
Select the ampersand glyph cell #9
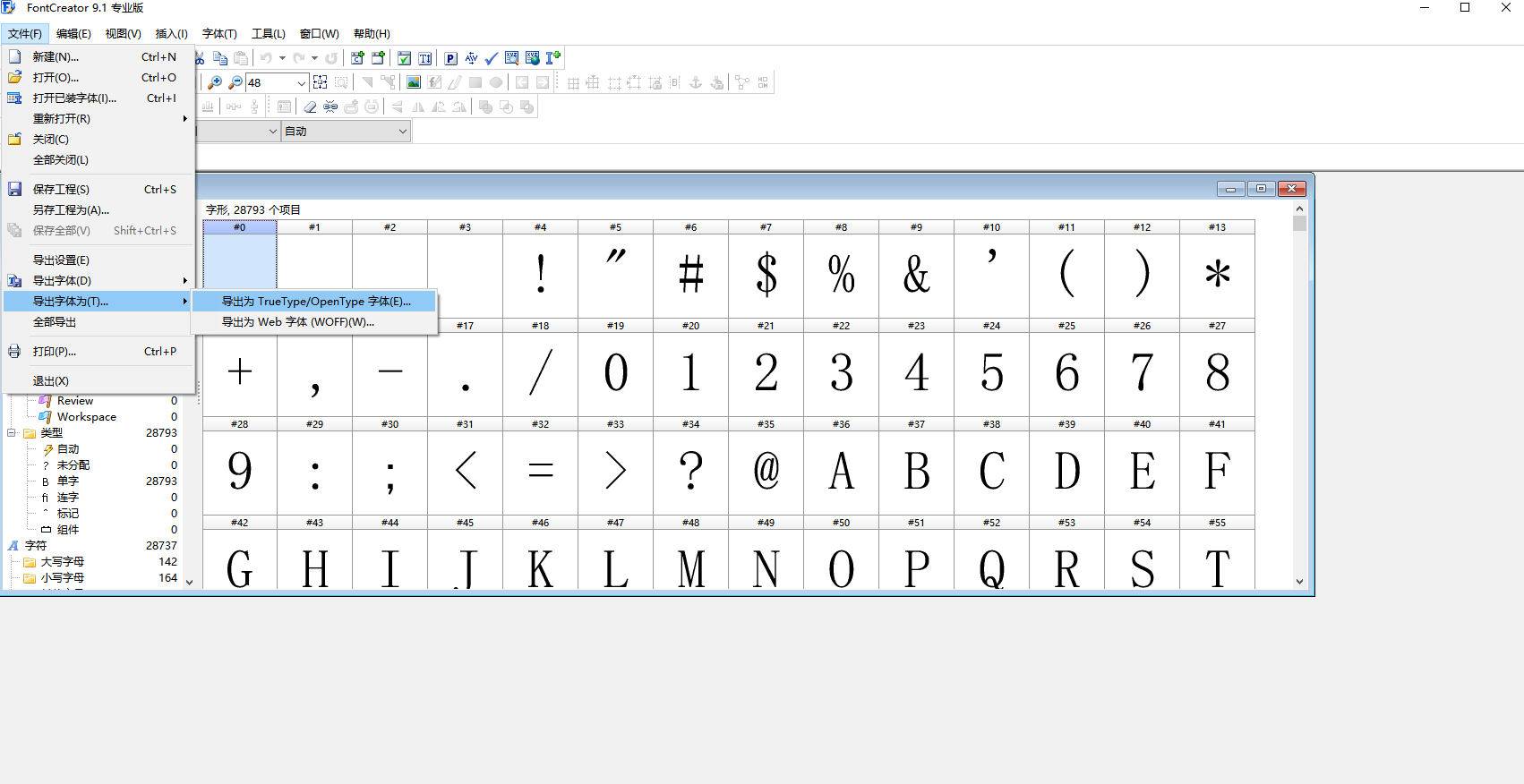[917, 268]
